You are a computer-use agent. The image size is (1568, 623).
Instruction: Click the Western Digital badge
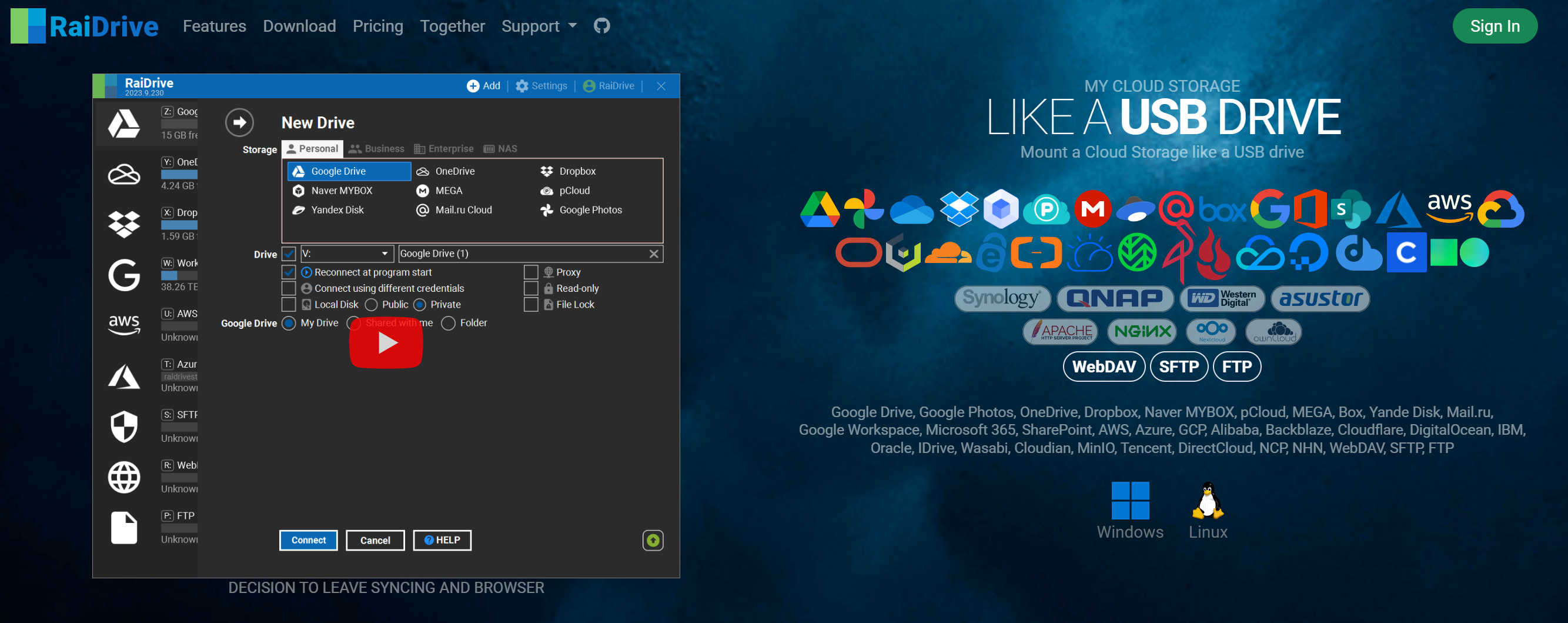pos(1222,298)
